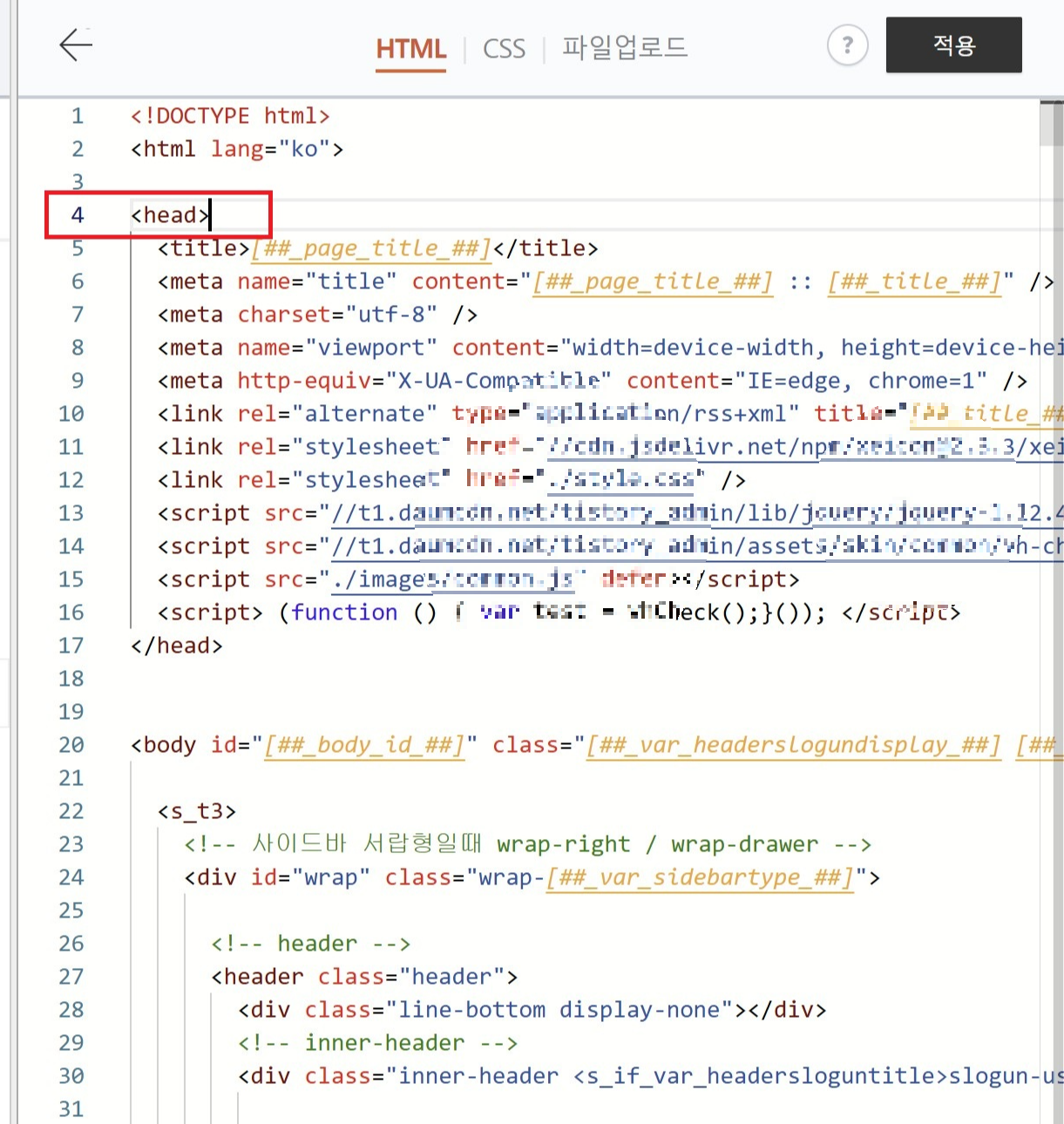Click at the <head> tag on line 4

coord(171,215)
